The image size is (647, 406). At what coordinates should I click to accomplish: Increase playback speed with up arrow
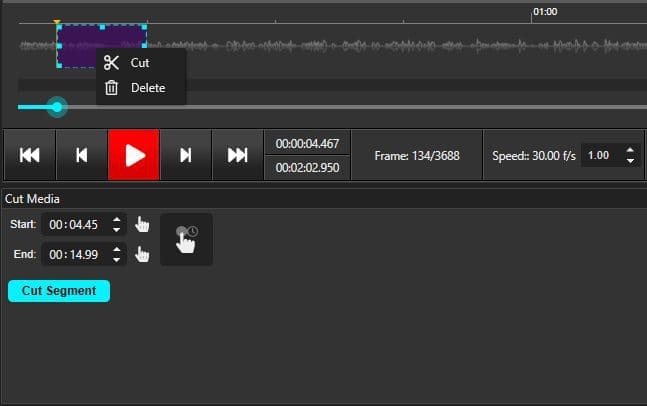(x=629, y=151)
